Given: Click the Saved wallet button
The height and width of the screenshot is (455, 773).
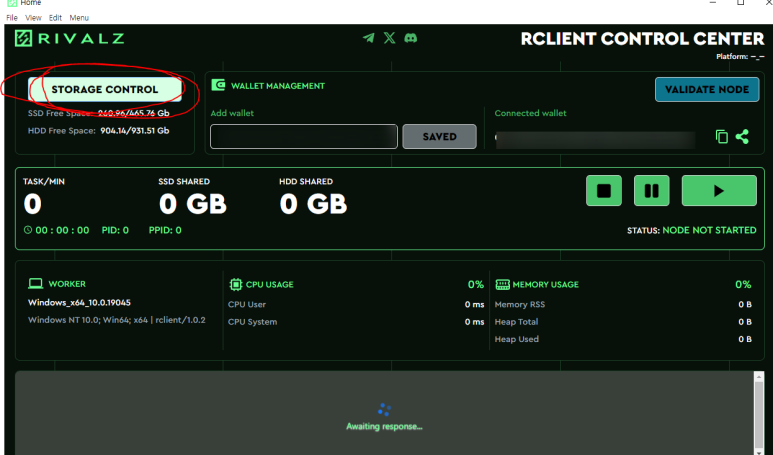Looking at the screenshot, I should tap(439, 137).
